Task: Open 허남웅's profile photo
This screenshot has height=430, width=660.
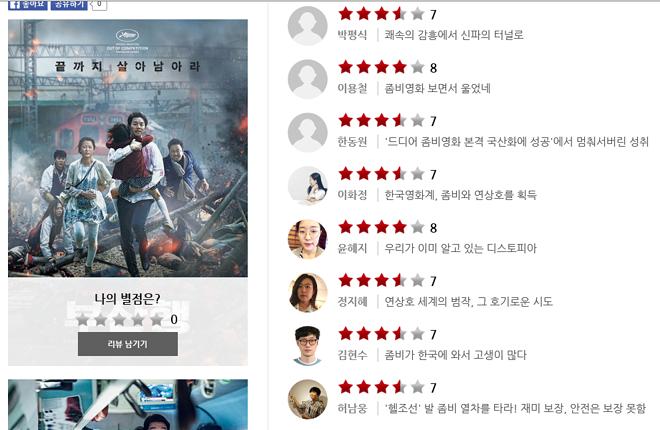Action: (308, 399)
